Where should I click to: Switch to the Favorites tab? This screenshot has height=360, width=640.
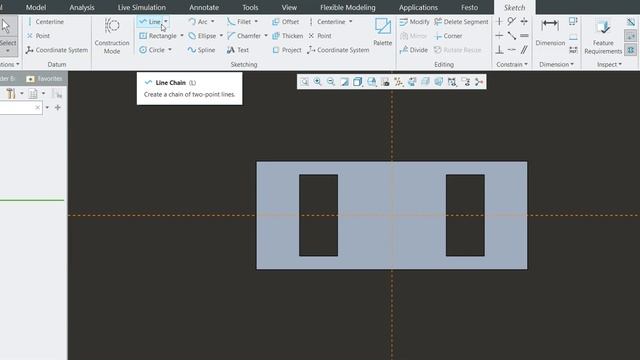pyautogui.click(x=44, y=78)
